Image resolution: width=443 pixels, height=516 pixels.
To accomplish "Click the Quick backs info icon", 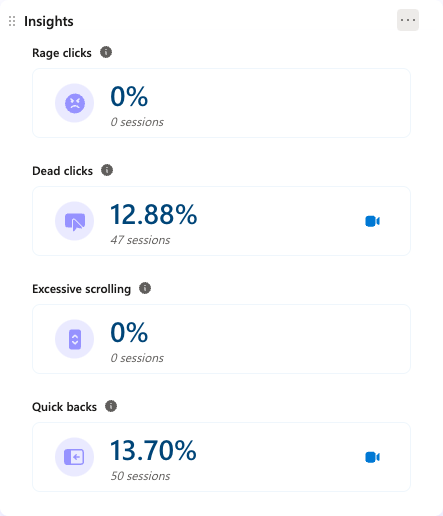I will coord(111,406).
